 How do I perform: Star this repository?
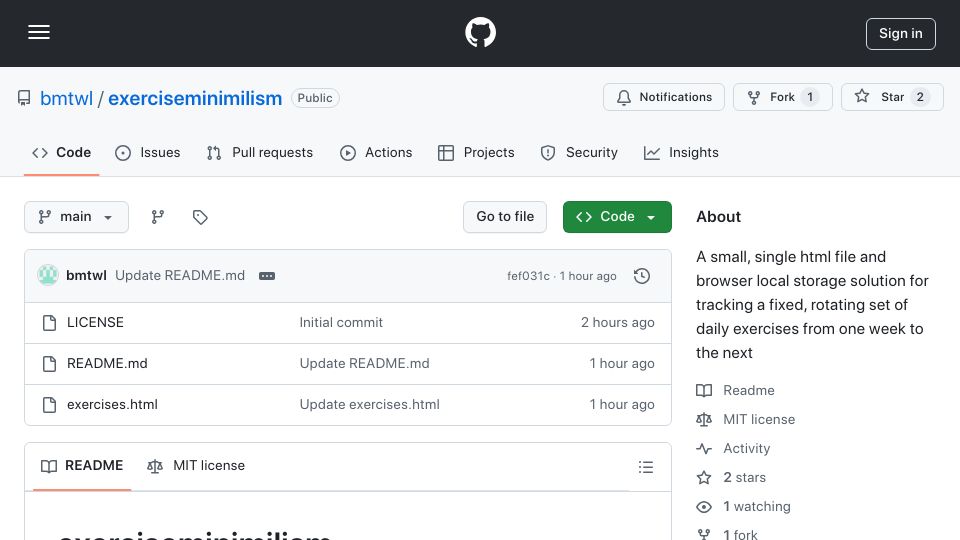click(x=892, y=97)
